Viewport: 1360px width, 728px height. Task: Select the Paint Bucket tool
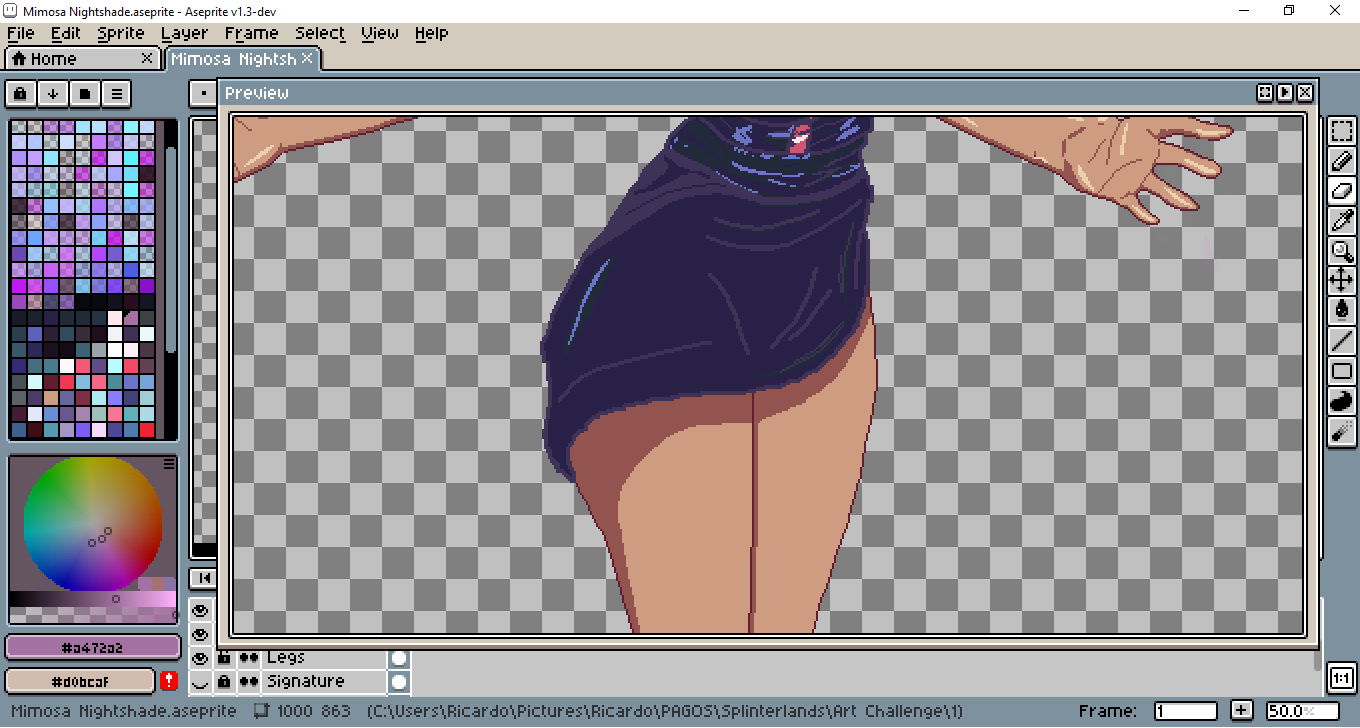(1342, 311)
